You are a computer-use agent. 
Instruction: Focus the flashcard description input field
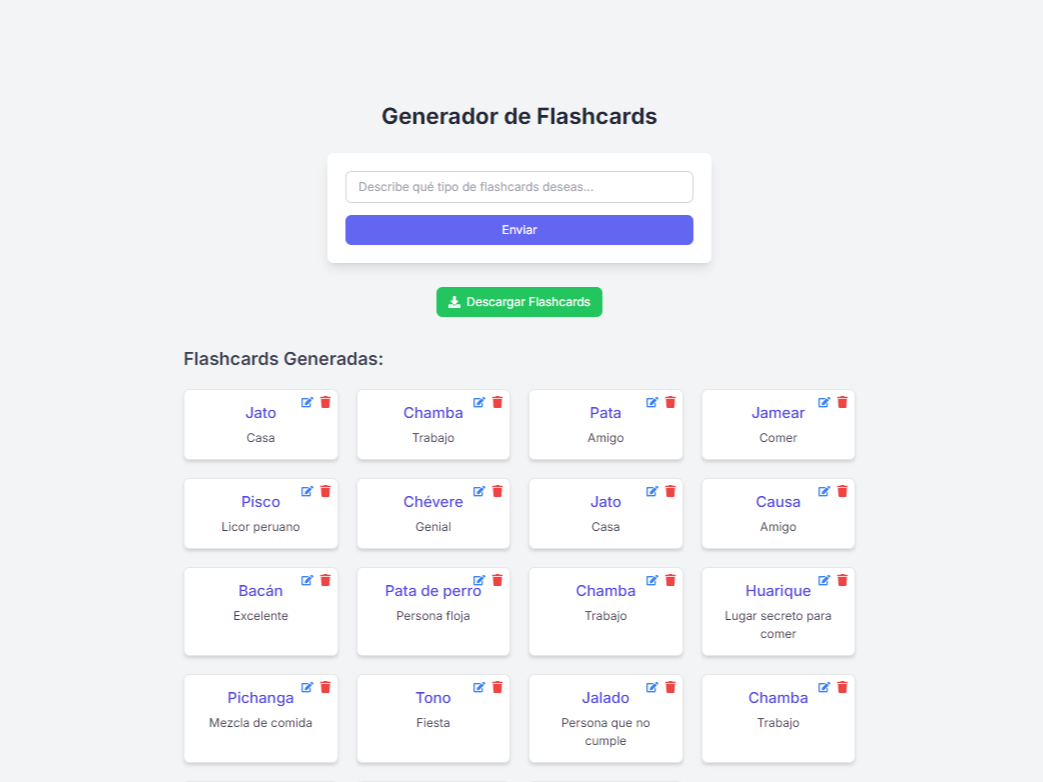[519, 187]
